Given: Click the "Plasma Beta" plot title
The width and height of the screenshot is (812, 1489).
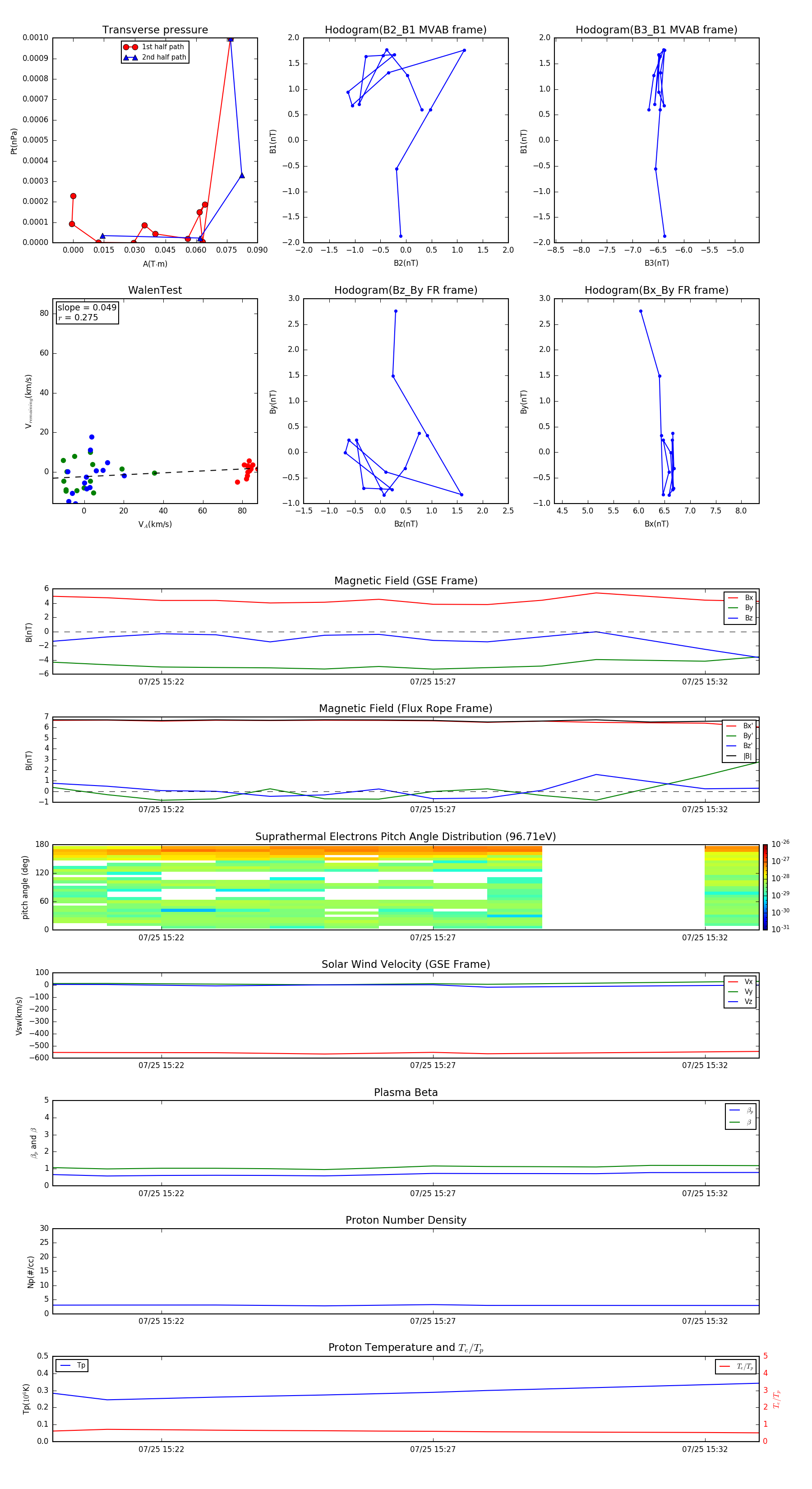Looking at the screenshot, I should (406, 1093).
